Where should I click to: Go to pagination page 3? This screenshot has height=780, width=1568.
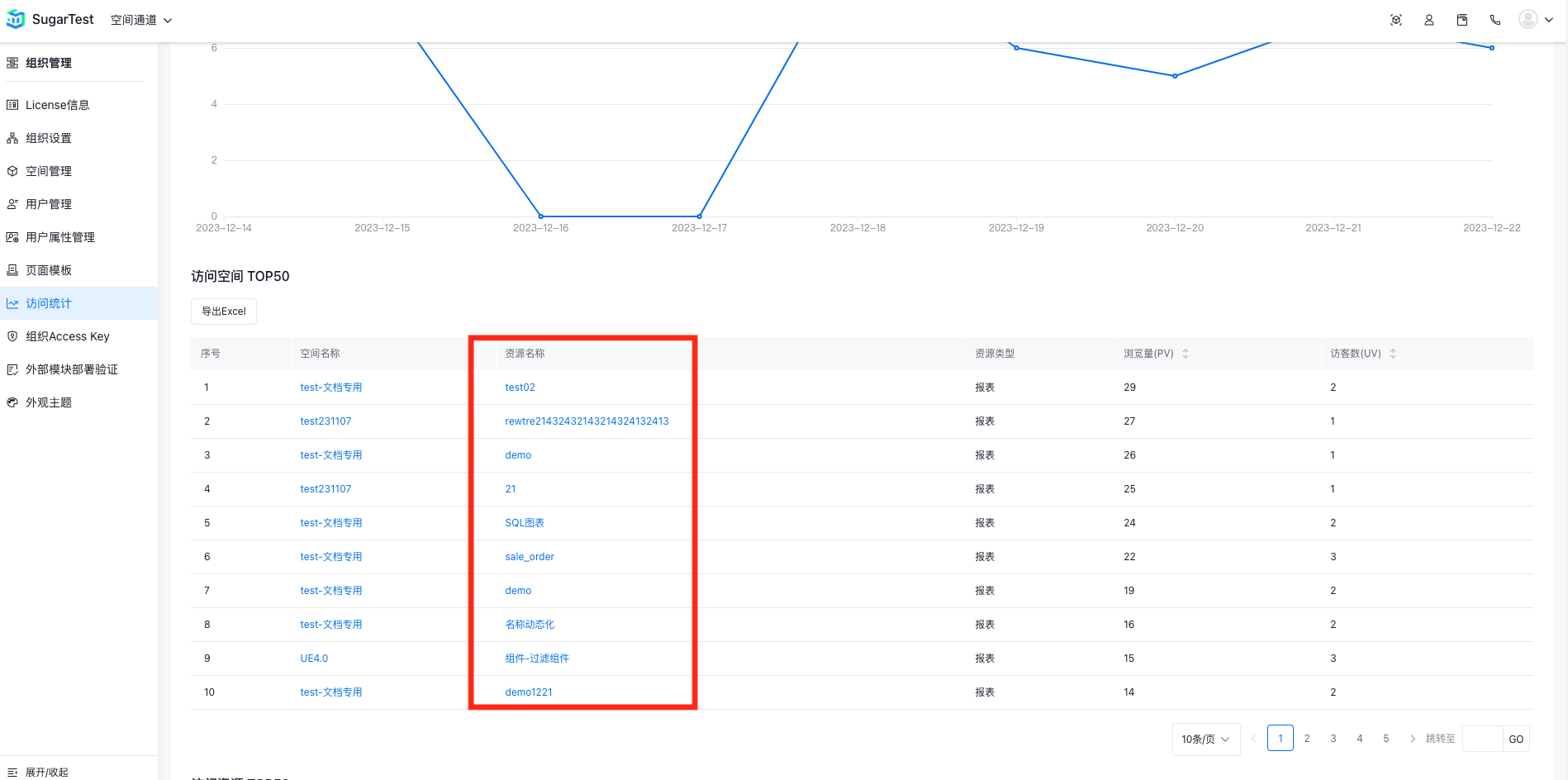(1333, 739)
